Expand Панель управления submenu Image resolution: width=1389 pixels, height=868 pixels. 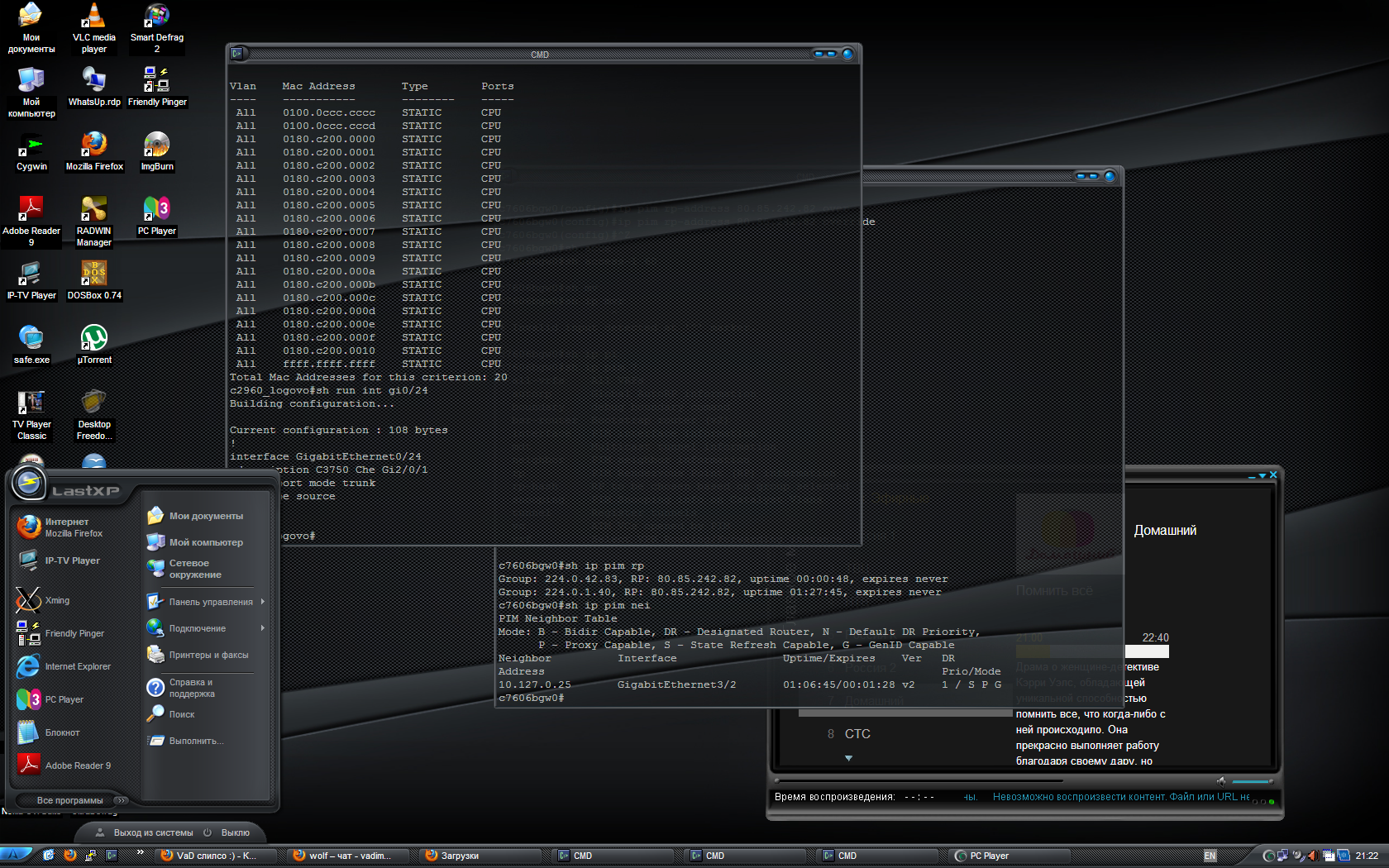pos(207,602)
